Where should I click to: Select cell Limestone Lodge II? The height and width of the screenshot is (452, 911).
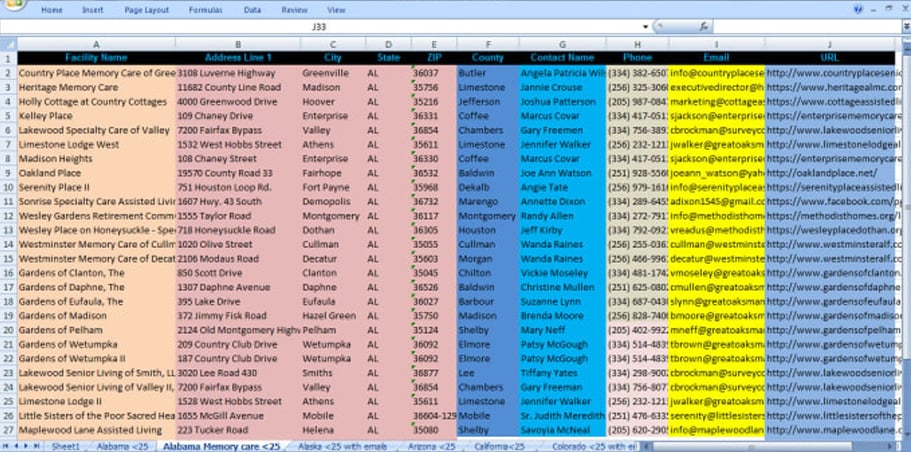96,401
